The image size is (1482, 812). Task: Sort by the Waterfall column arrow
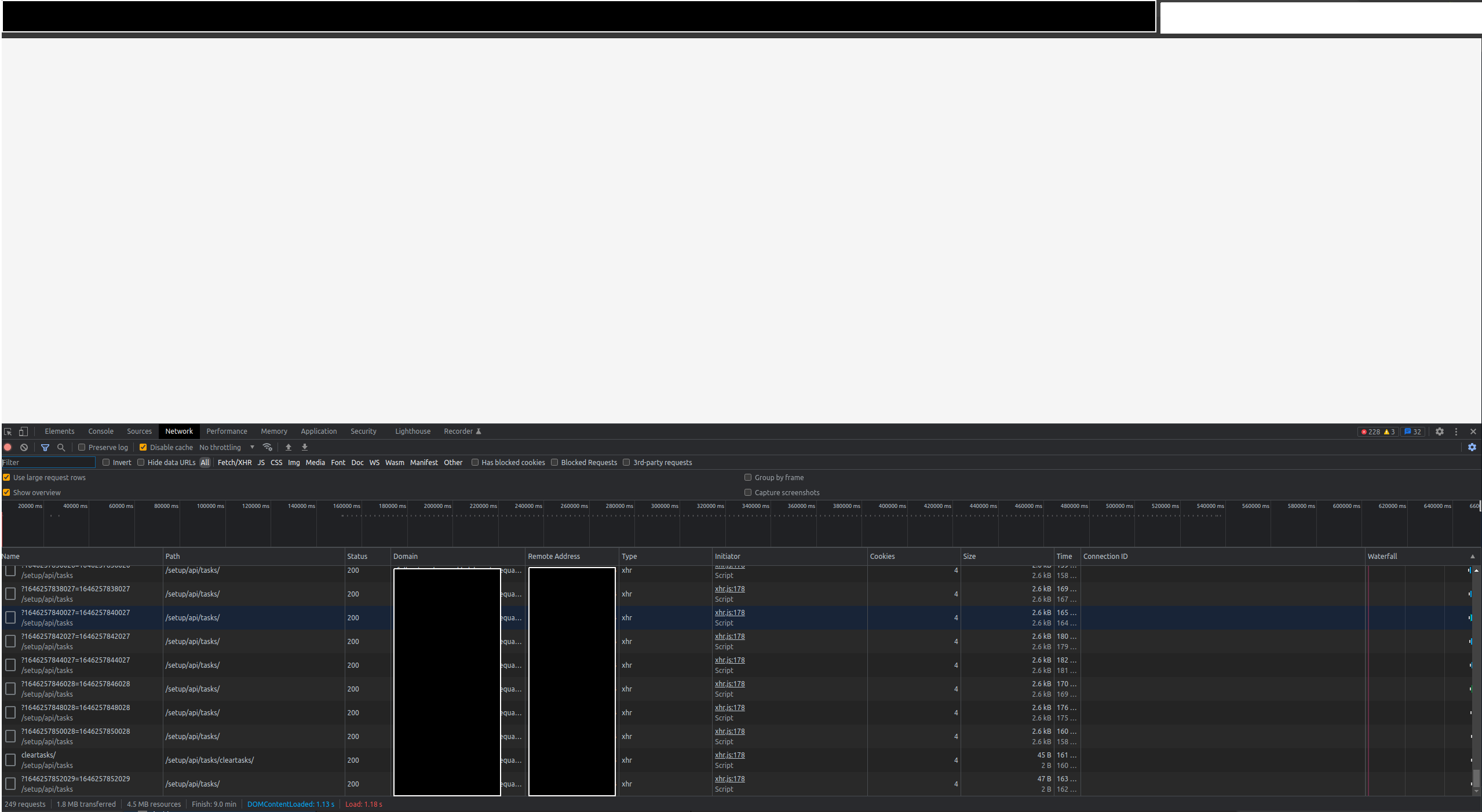pos(1472,557)
